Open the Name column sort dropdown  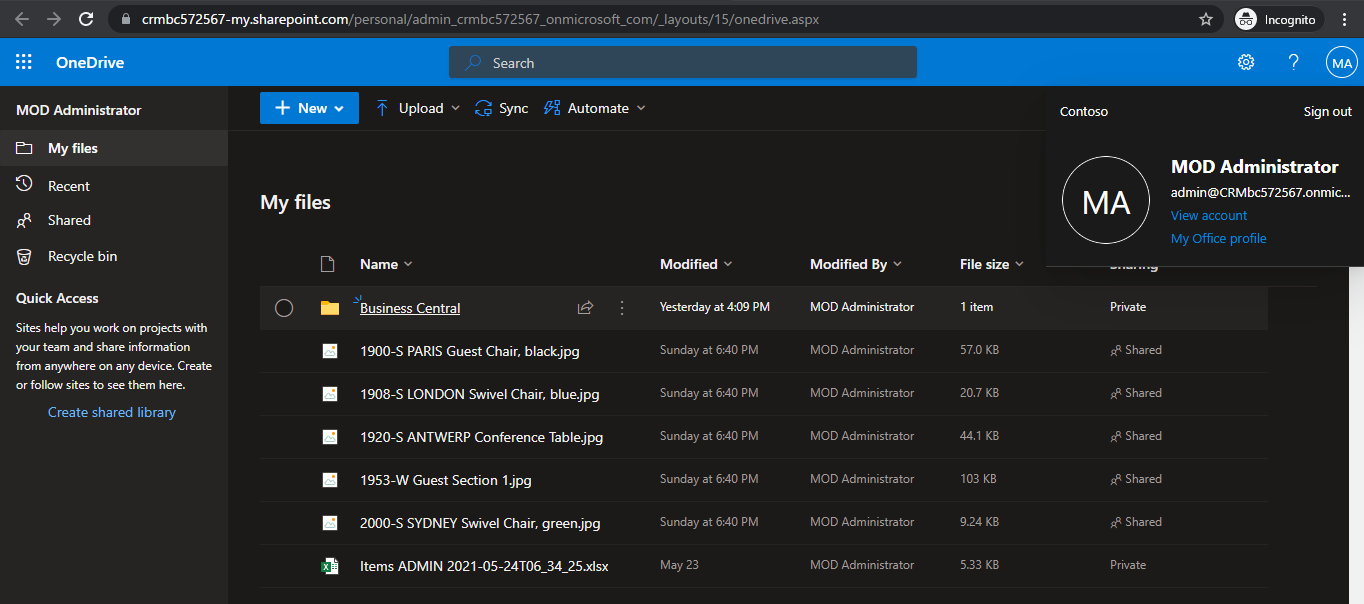pos(406,263)
